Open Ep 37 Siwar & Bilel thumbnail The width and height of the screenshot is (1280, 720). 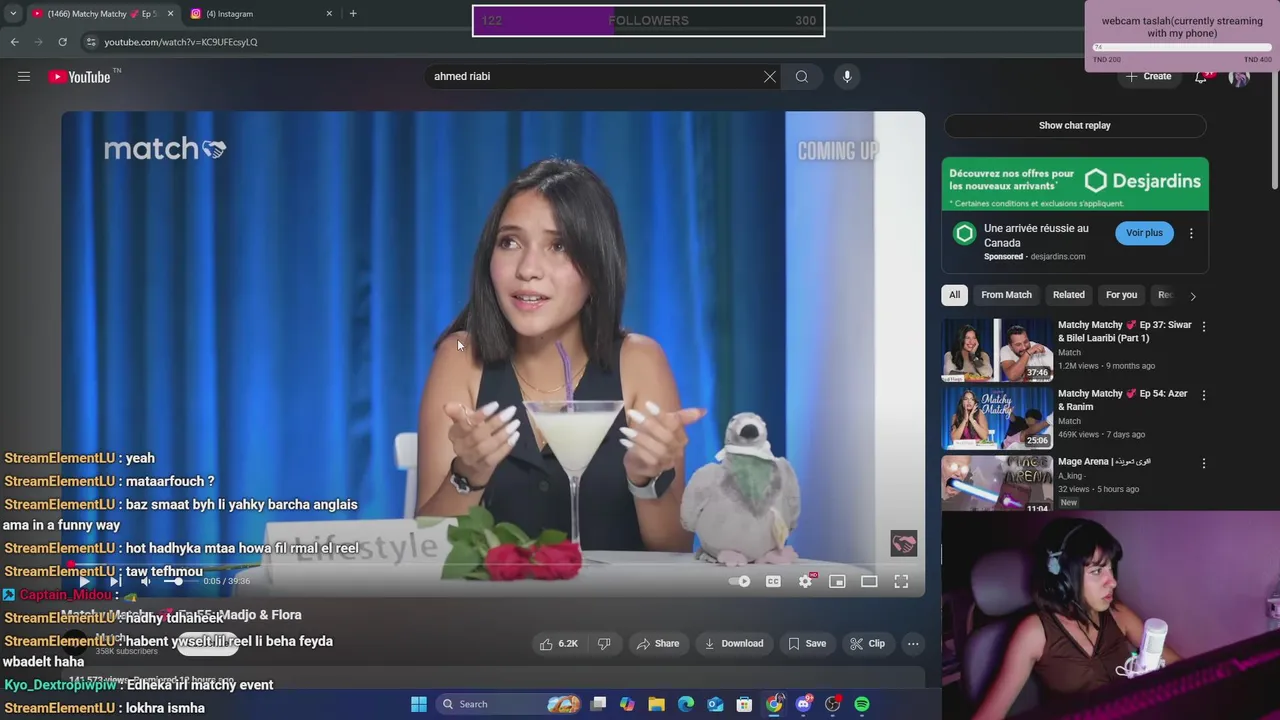tap(998, 350)
